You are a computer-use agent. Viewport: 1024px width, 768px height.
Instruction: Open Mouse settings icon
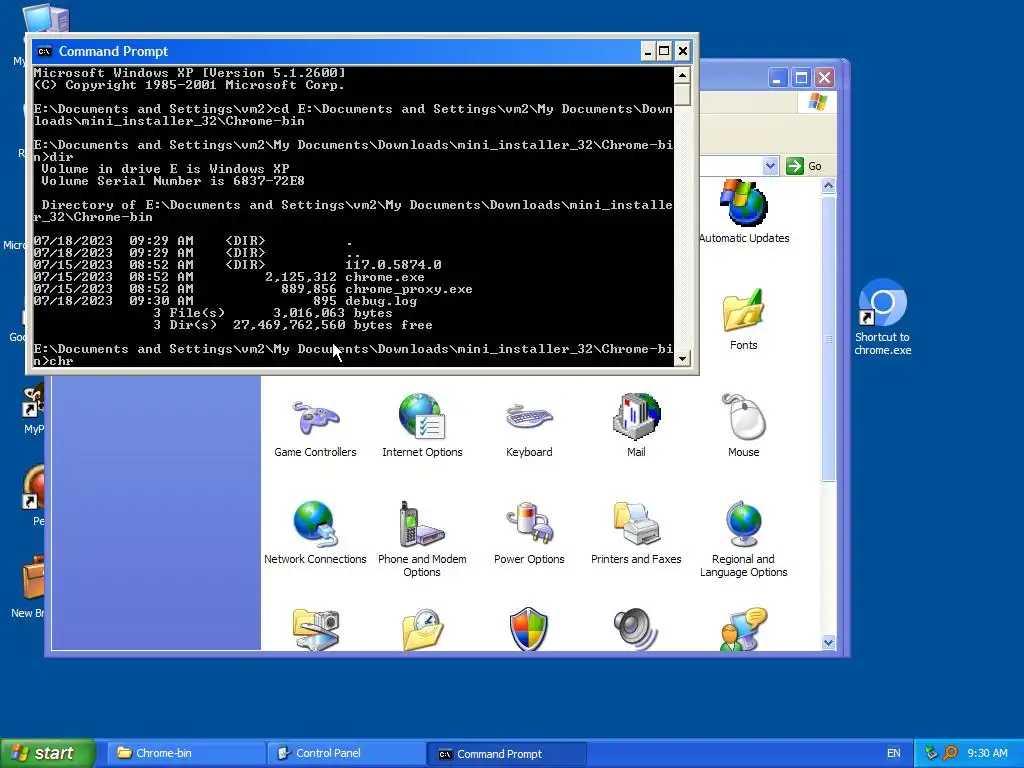743,426
